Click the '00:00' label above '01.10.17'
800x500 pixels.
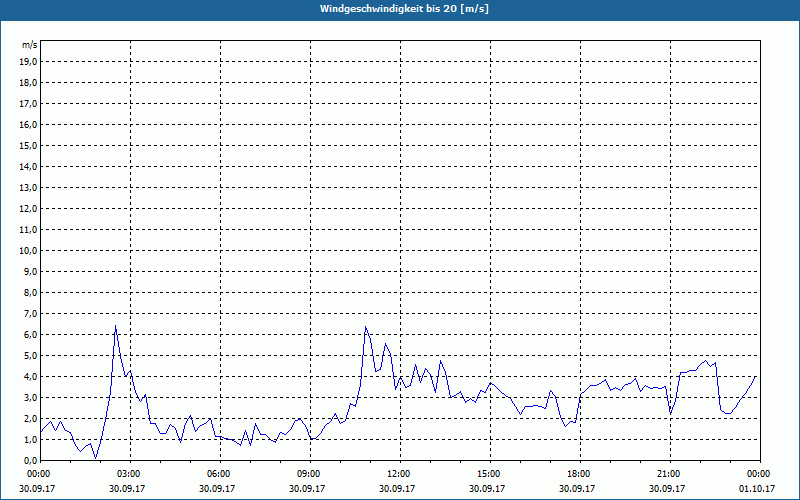pos(759,474)
